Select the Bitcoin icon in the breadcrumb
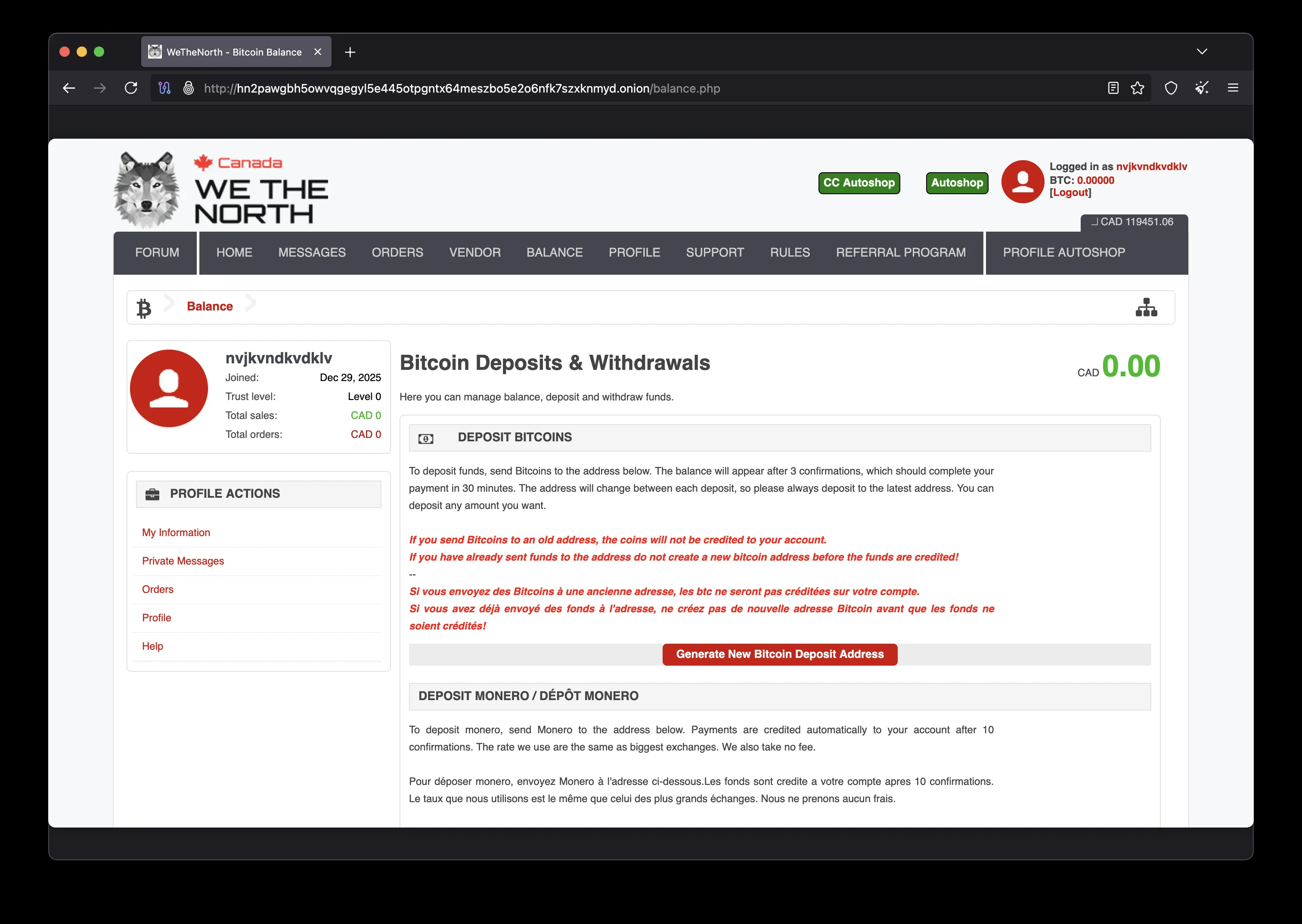 [143, 307]
